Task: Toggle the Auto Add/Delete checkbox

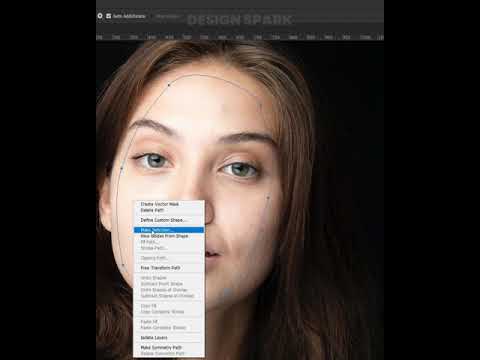Action: (109, 16)
